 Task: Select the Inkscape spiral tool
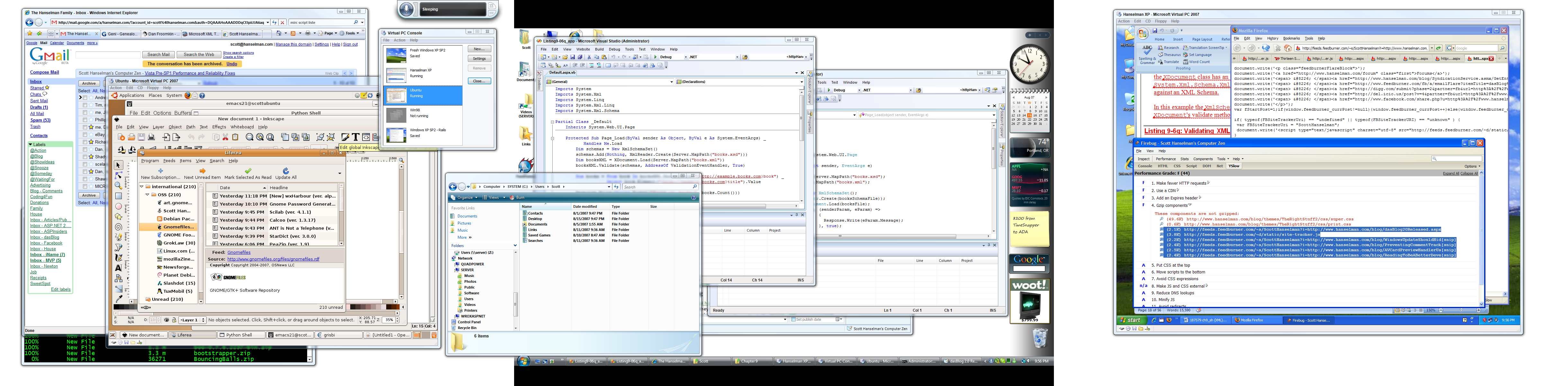point(119,227)
